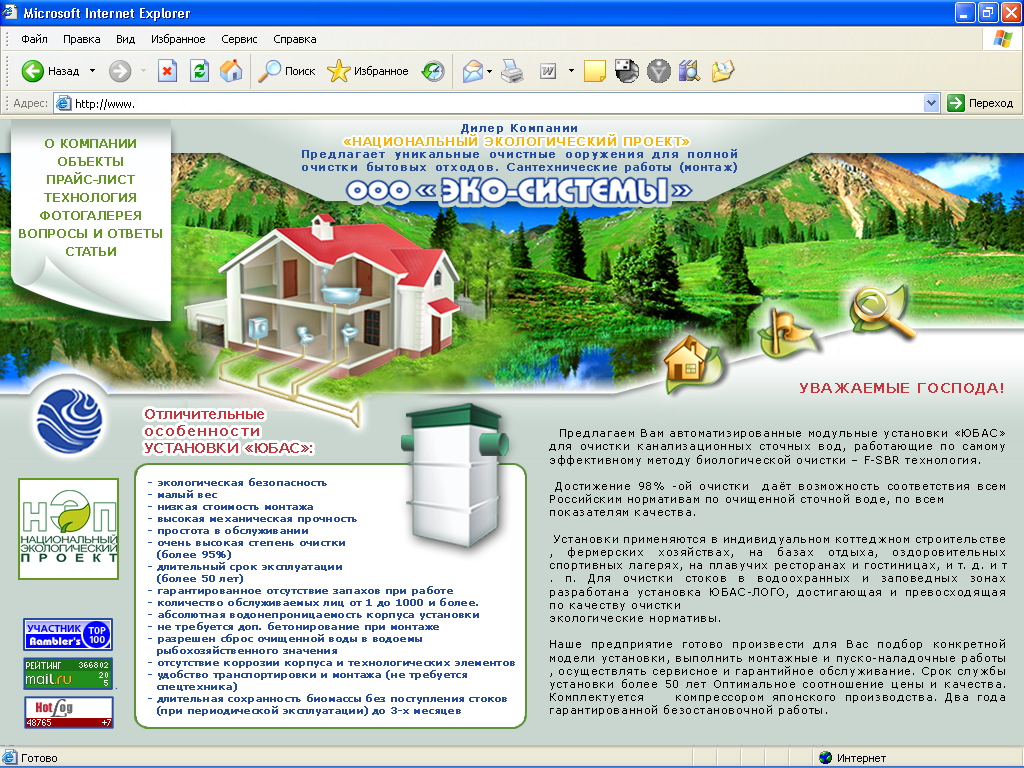Click the books research toolbar icon

pyautogui.click(x=690, y=71)
